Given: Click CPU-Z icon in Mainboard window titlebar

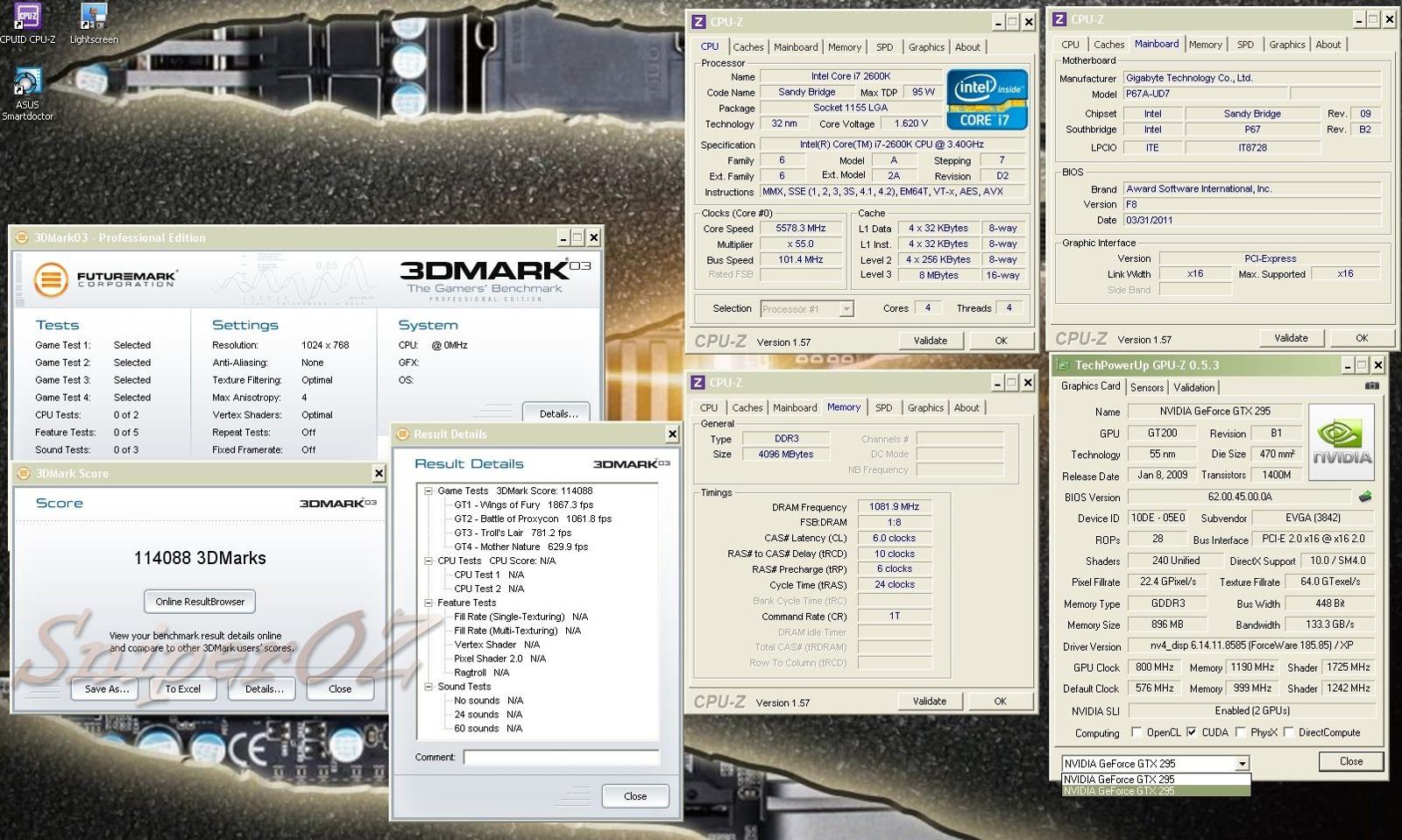Looking at the screenshot, I should (x=1059, y=19).
